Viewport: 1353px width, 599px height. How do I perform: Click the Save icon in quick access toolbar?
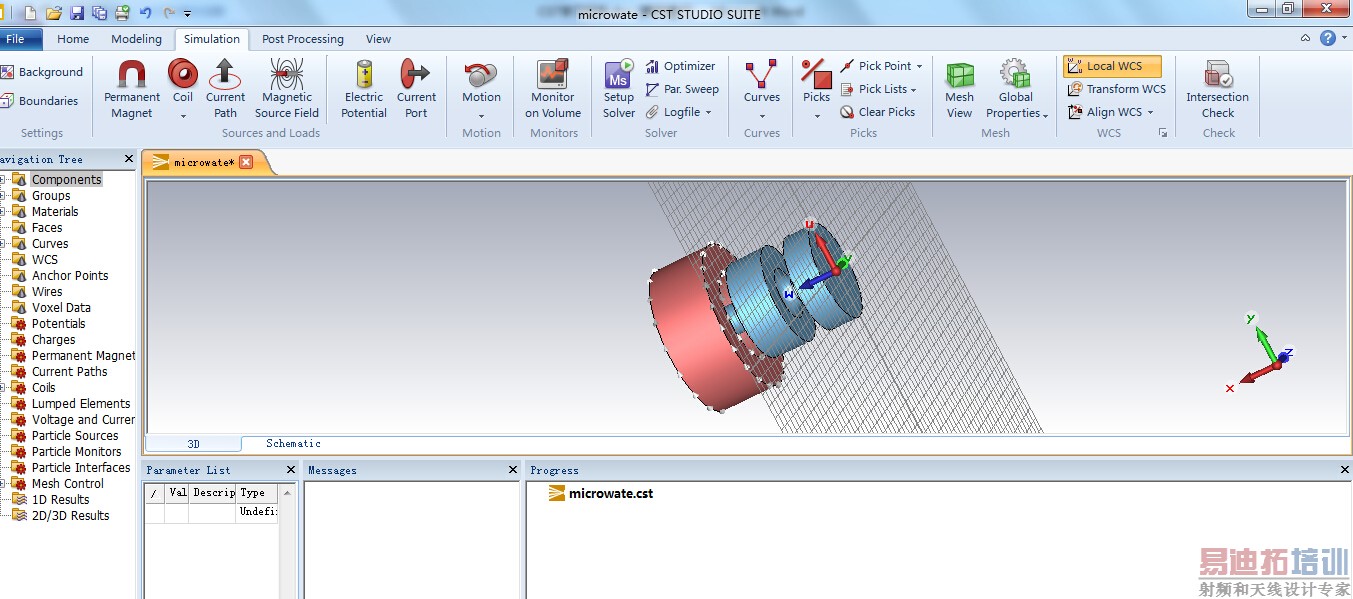[77, 13]
